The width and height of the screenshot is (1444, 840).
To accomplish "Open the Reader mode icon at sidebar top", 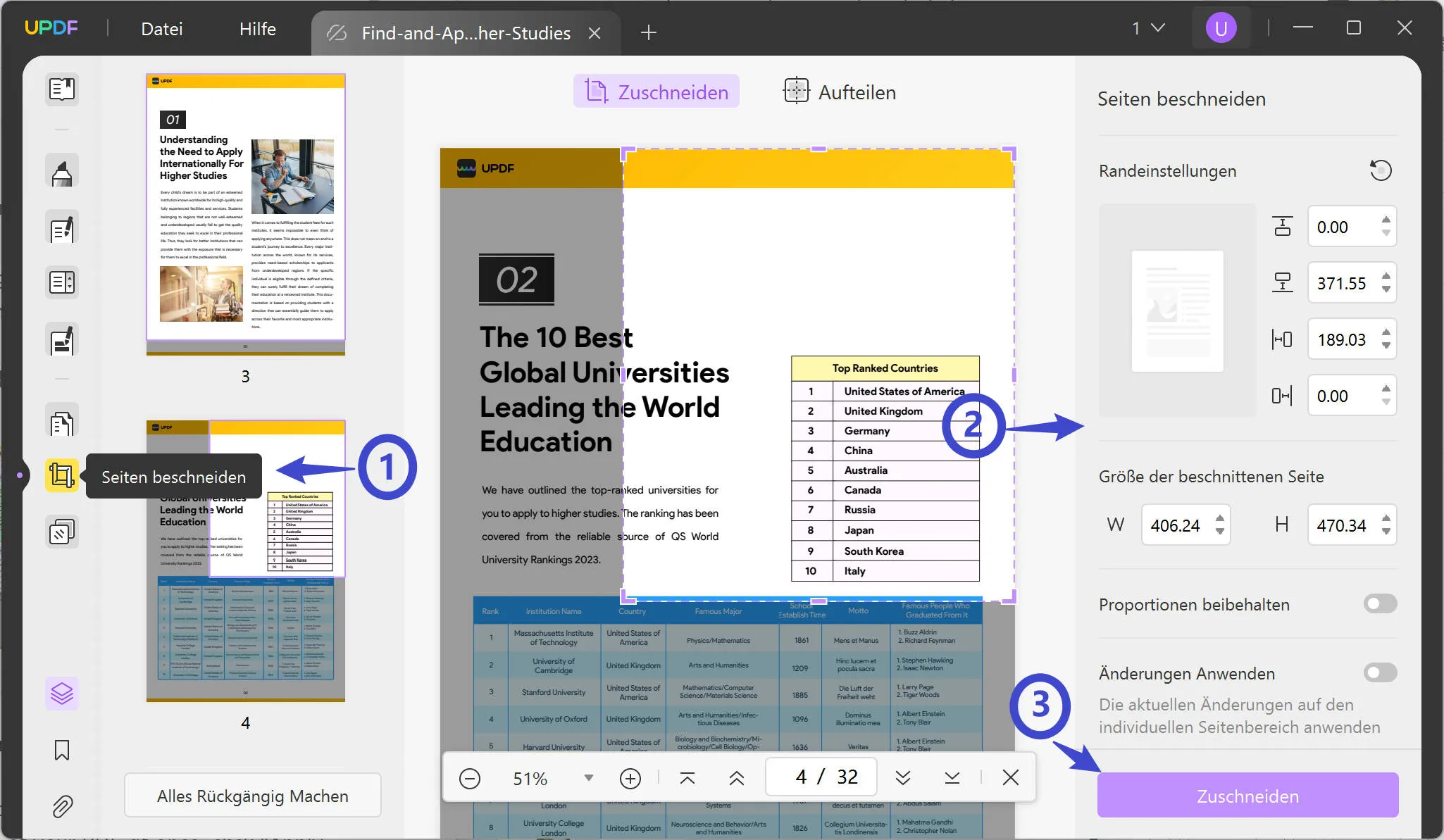I will pos(62,89).
